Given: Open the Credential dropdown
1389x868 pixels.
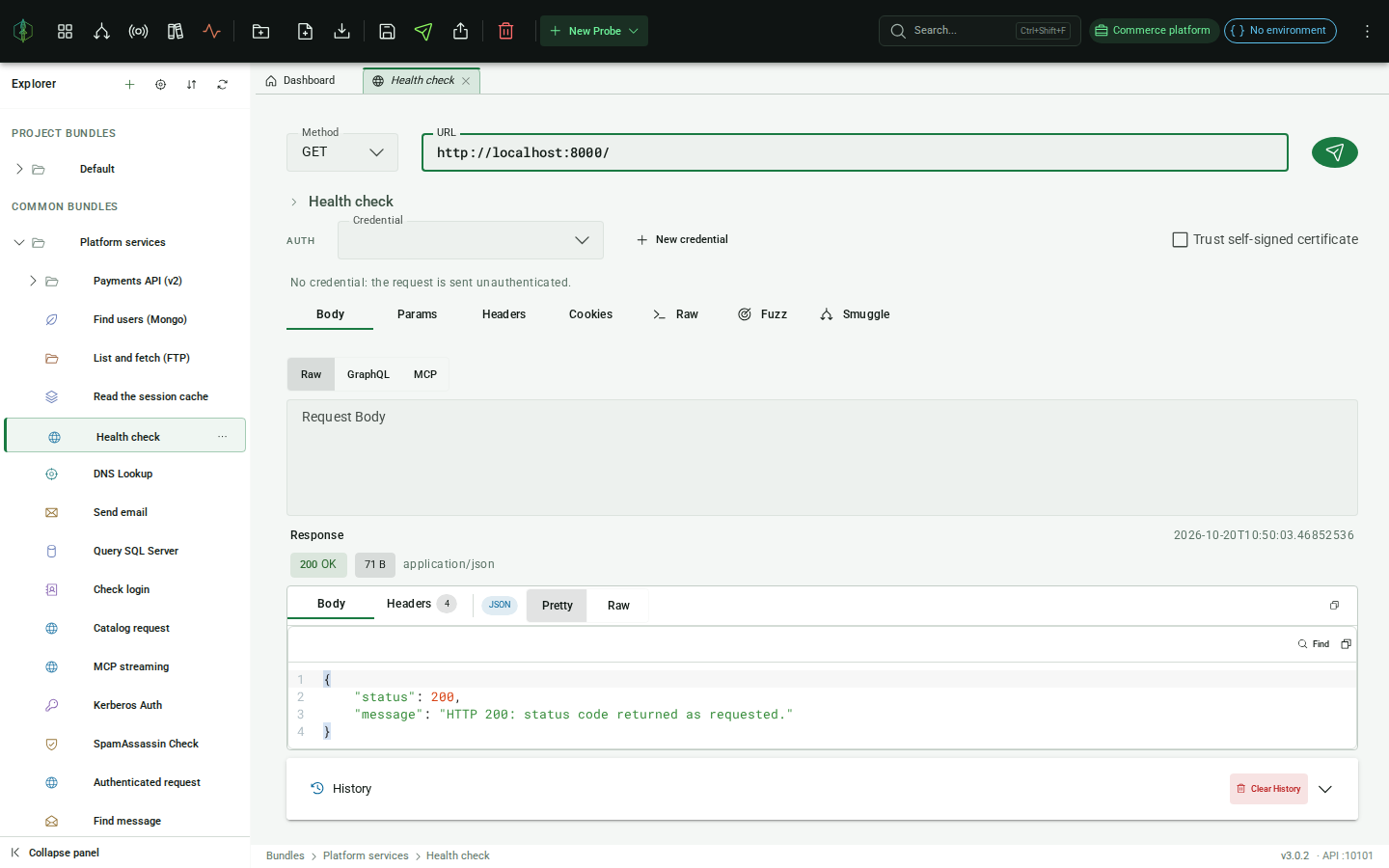Looking at the screenshot, I should click(471, 240).
